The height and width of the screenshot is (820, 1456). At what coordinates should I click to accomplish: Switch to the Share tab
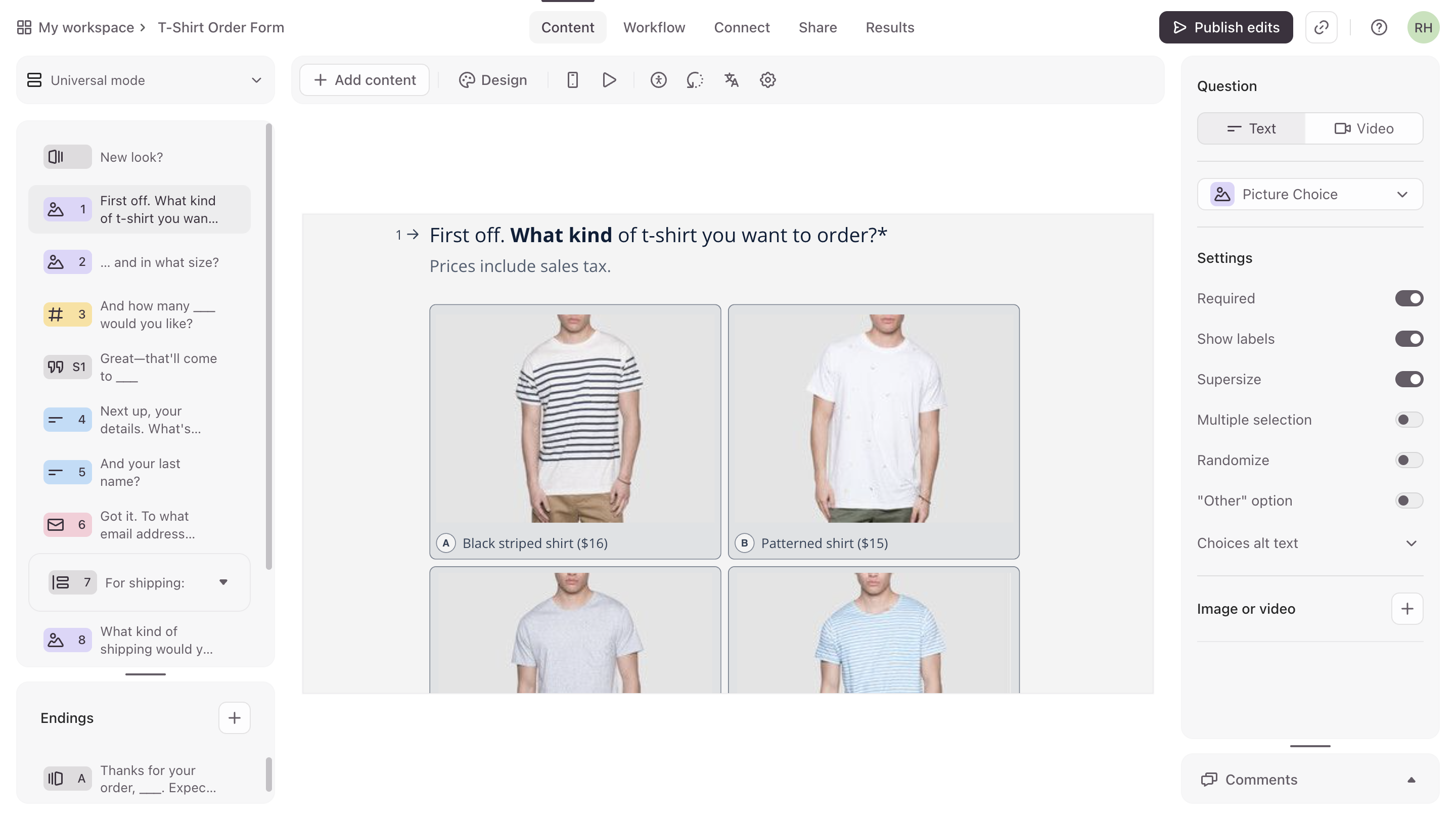pyautogui.click(x=817, y=27)
